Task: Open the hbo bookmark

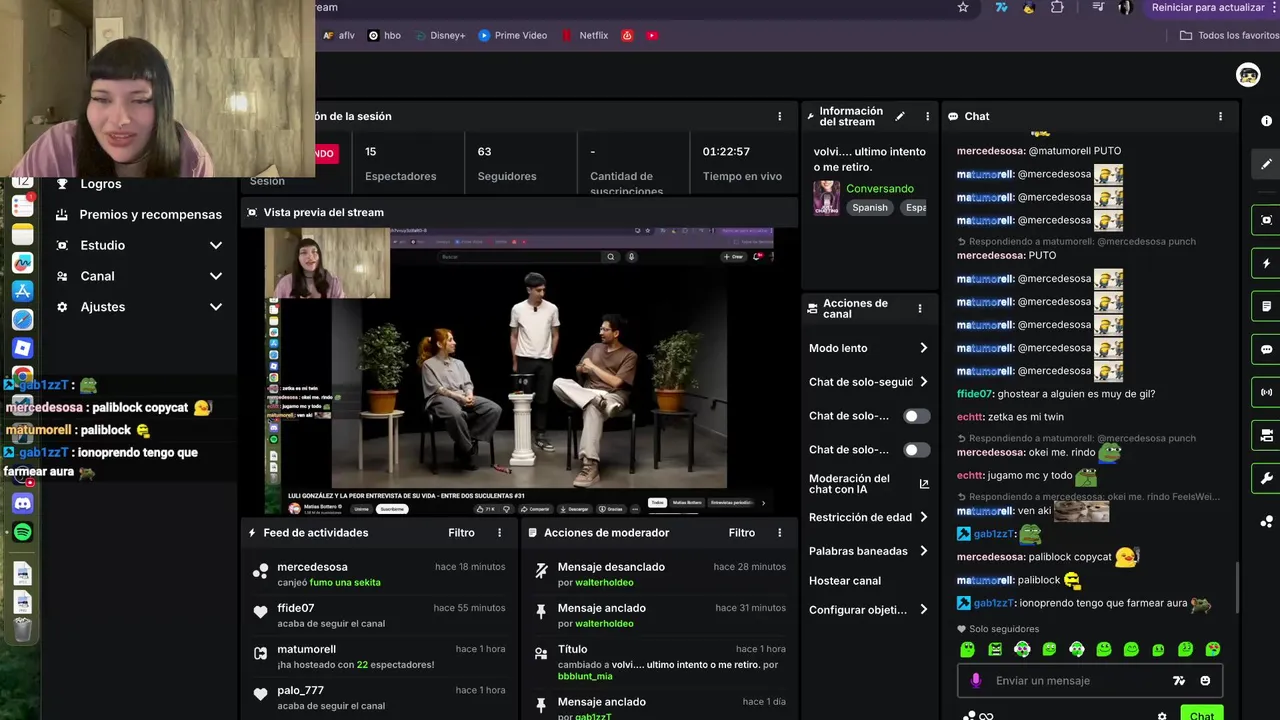Action: (x=384, y=35)
